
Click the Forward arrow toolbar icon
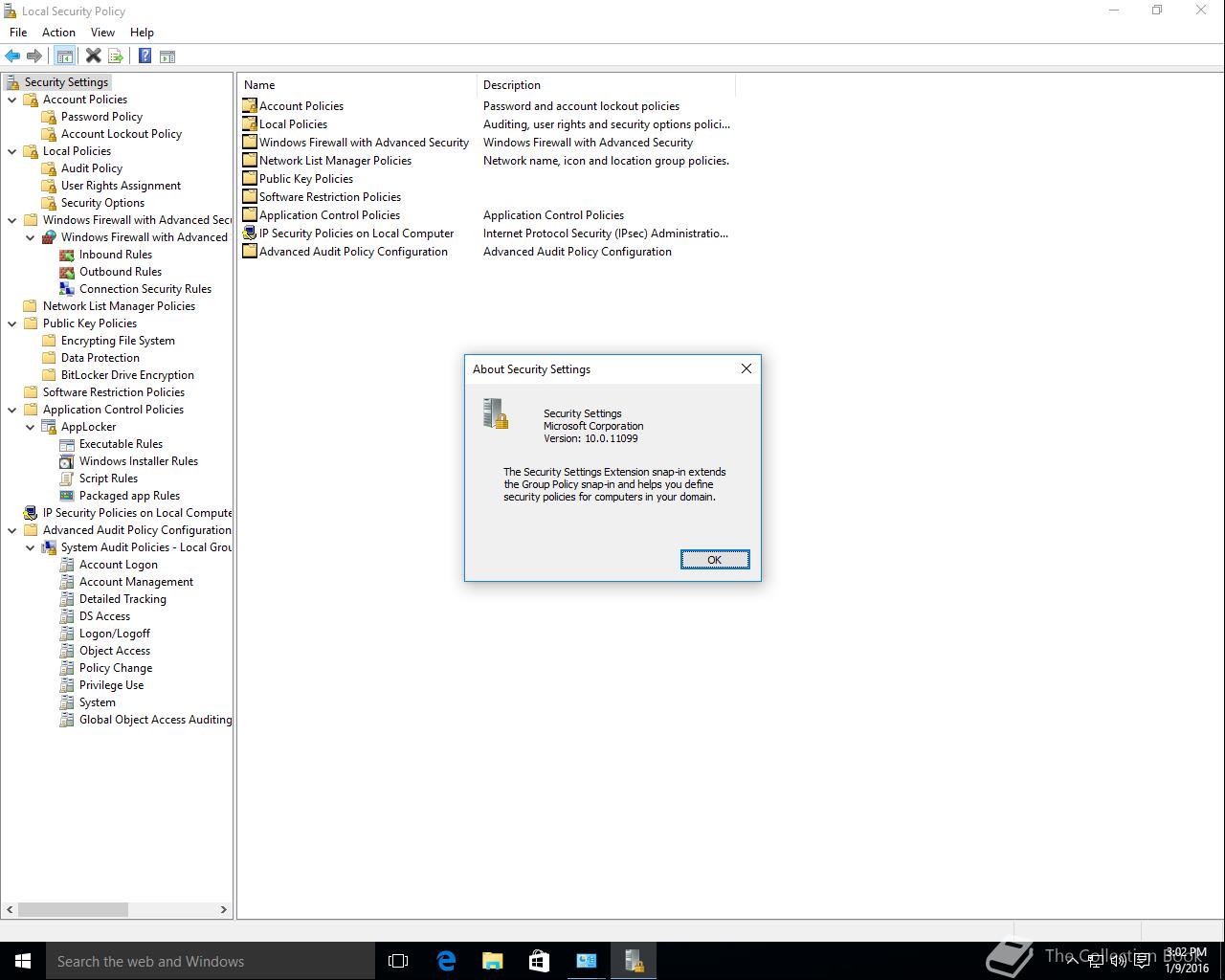34,56
